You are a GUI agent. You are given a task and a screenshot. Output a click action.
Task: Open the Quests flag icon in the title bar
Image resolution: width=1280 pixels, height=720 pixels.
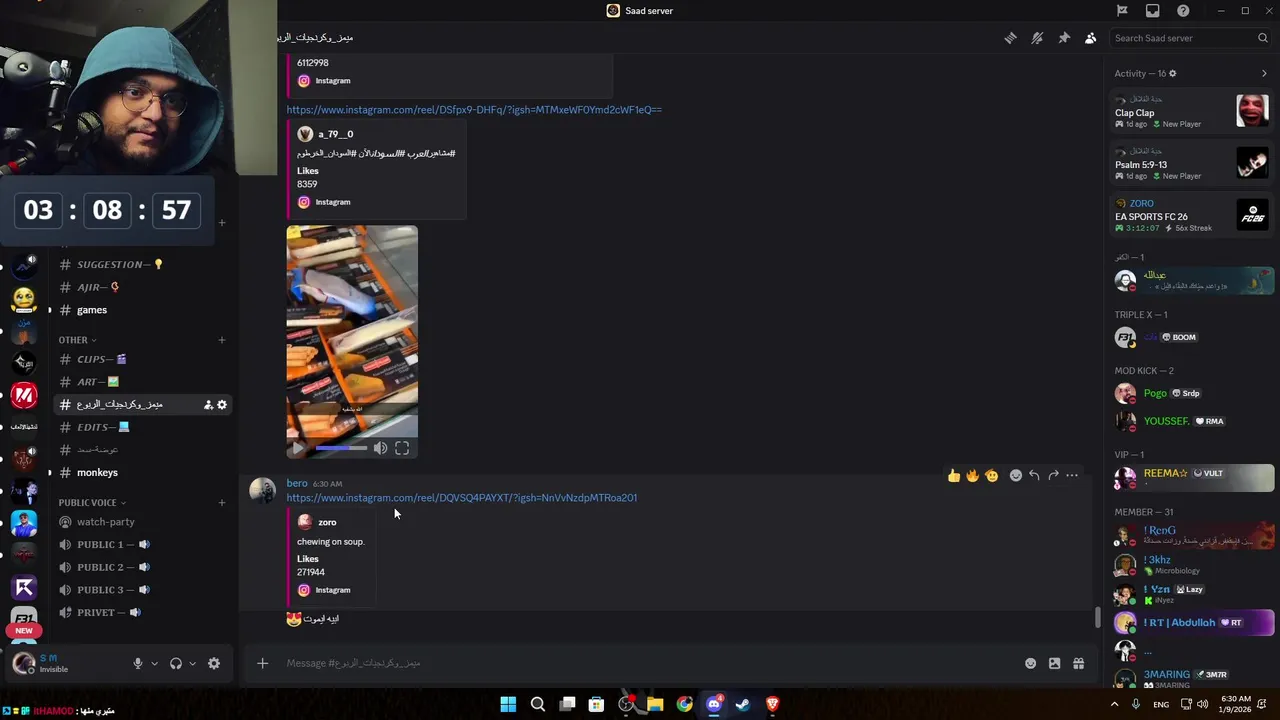pos(1122,11)
